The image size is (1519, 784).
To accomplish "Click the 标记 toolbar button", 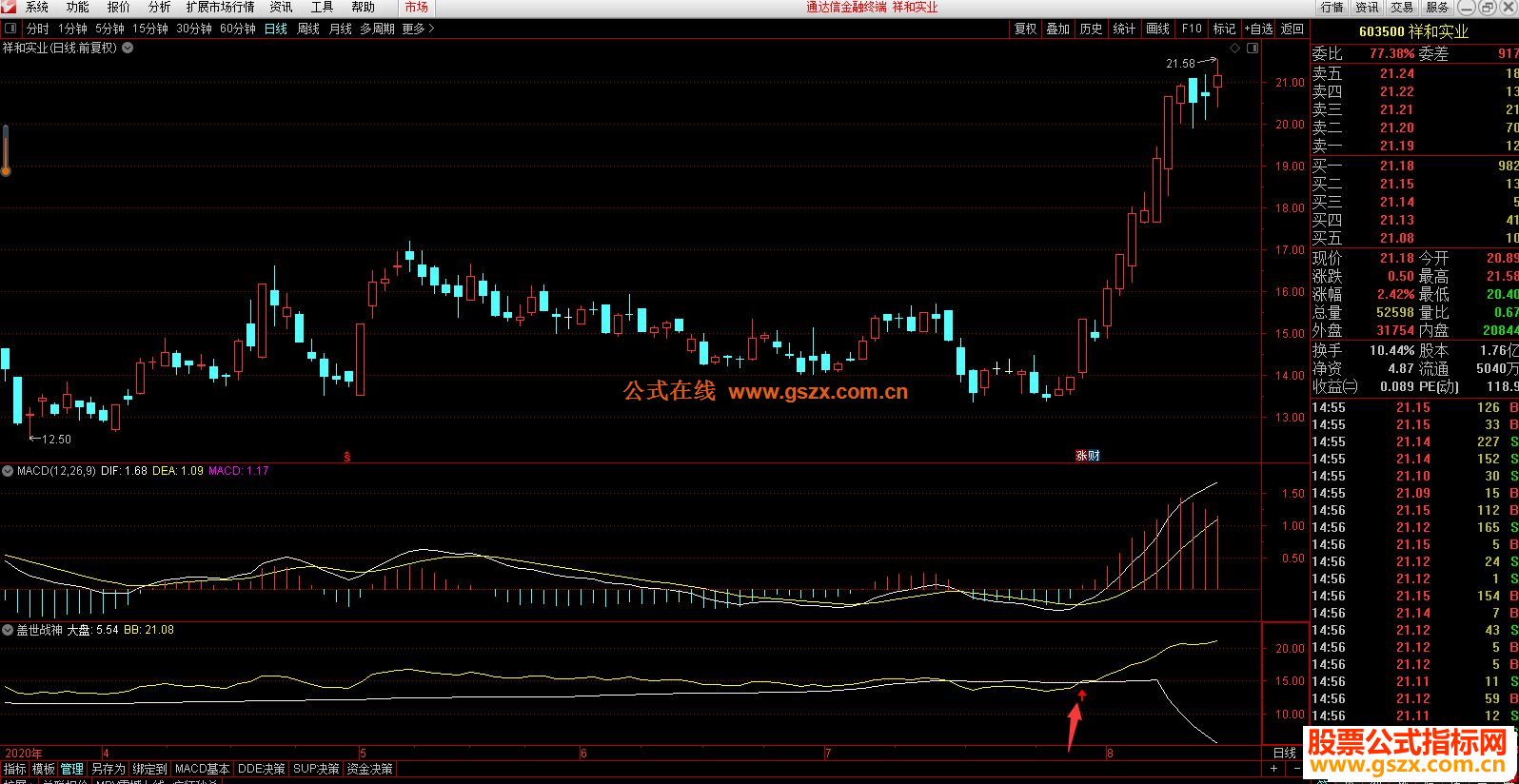I will tap(1224, 29).
